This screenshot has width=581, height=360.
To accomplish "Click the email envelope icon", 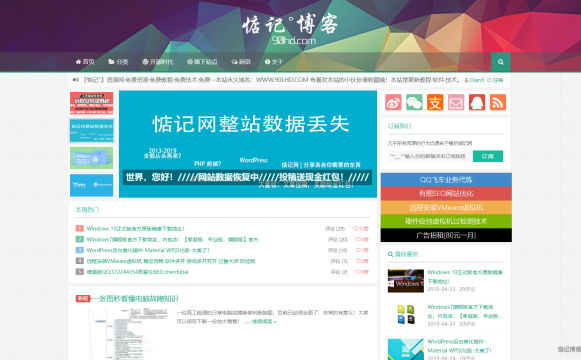I will click(x=456, y=103).
